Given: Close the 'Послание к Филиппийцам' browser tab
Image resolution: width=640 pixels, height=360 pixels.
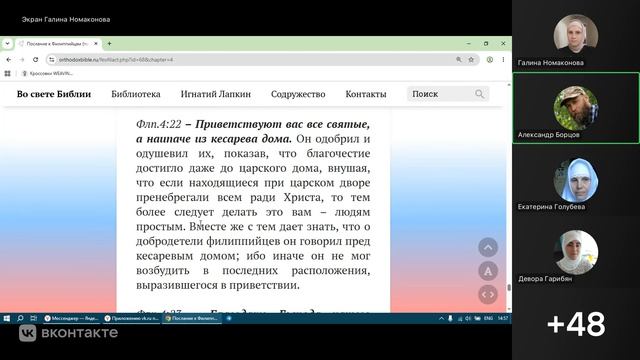Looking at the screenshot, I should coord(96,43).
